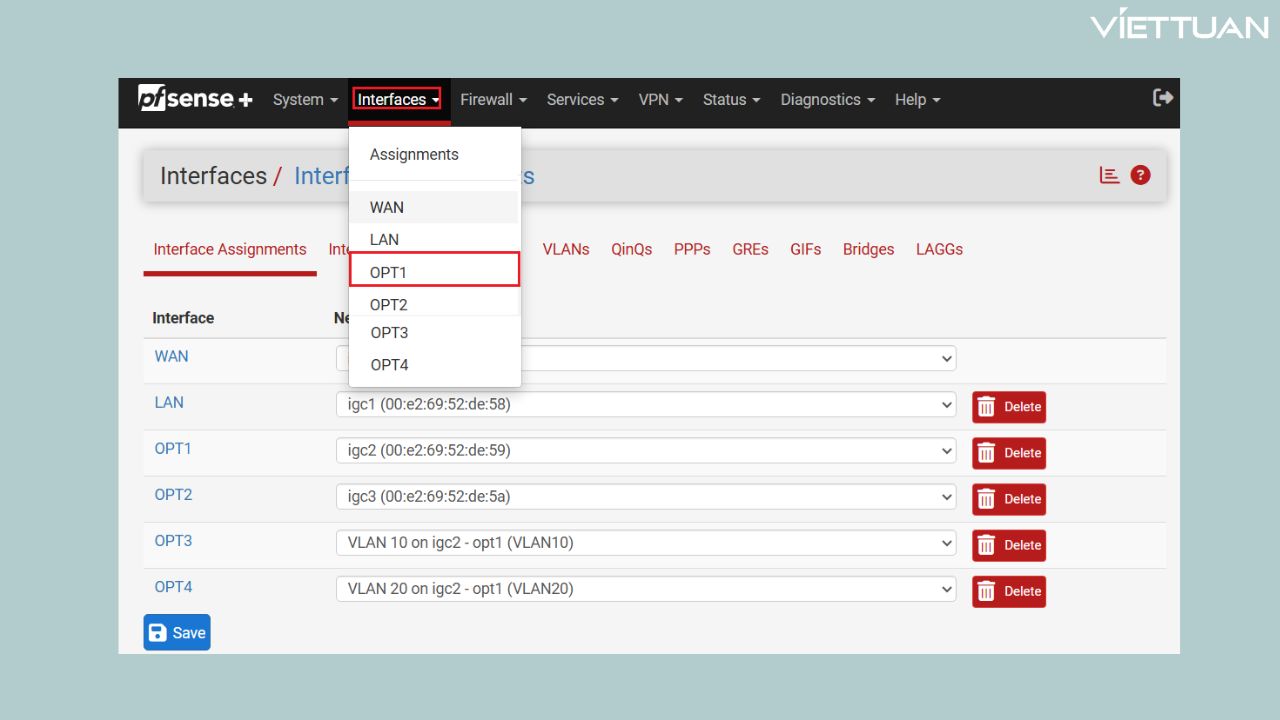Remove the OPT4 interface assignment
Screen dimensions: 1280x720
tap(1008, 591)
